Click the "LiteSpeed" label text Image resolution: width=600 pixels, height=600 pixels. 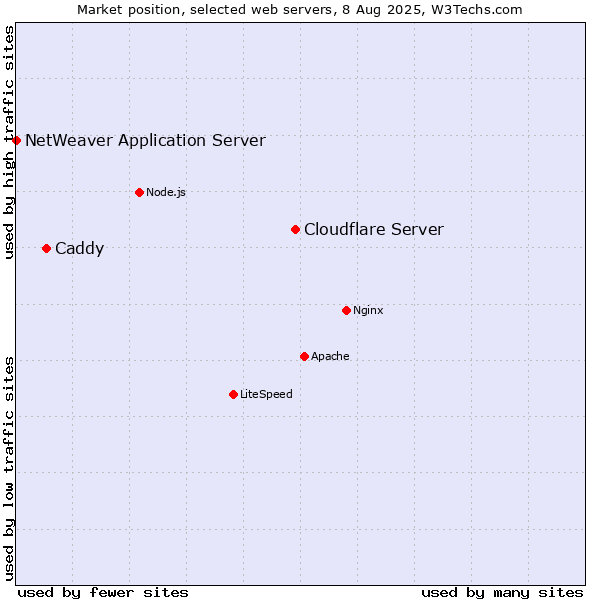pos(266,394)
